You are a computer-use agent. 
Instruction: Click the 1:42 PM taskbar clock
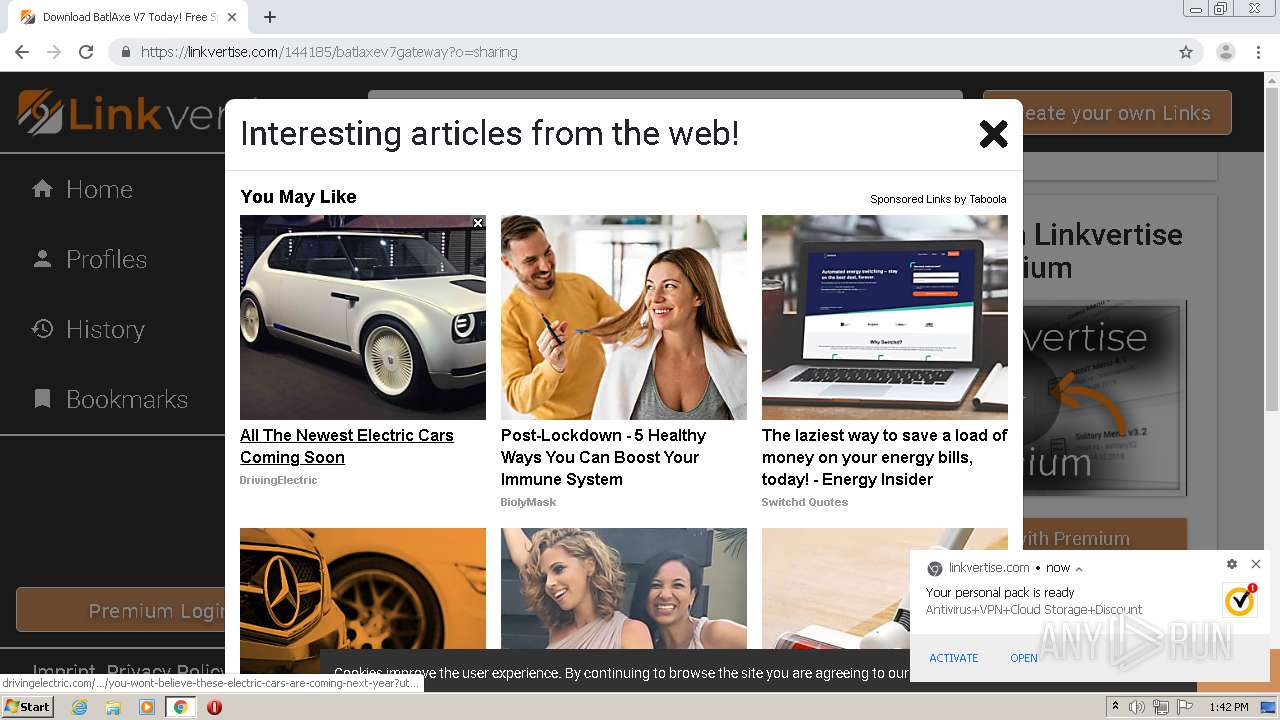coord(1228,707)
